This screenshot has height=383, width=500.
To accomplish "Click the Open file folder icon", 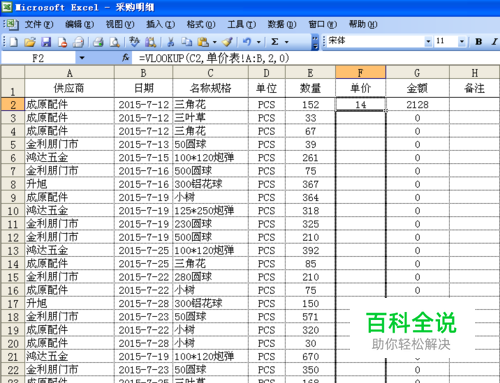I will (x=30, y=42).
